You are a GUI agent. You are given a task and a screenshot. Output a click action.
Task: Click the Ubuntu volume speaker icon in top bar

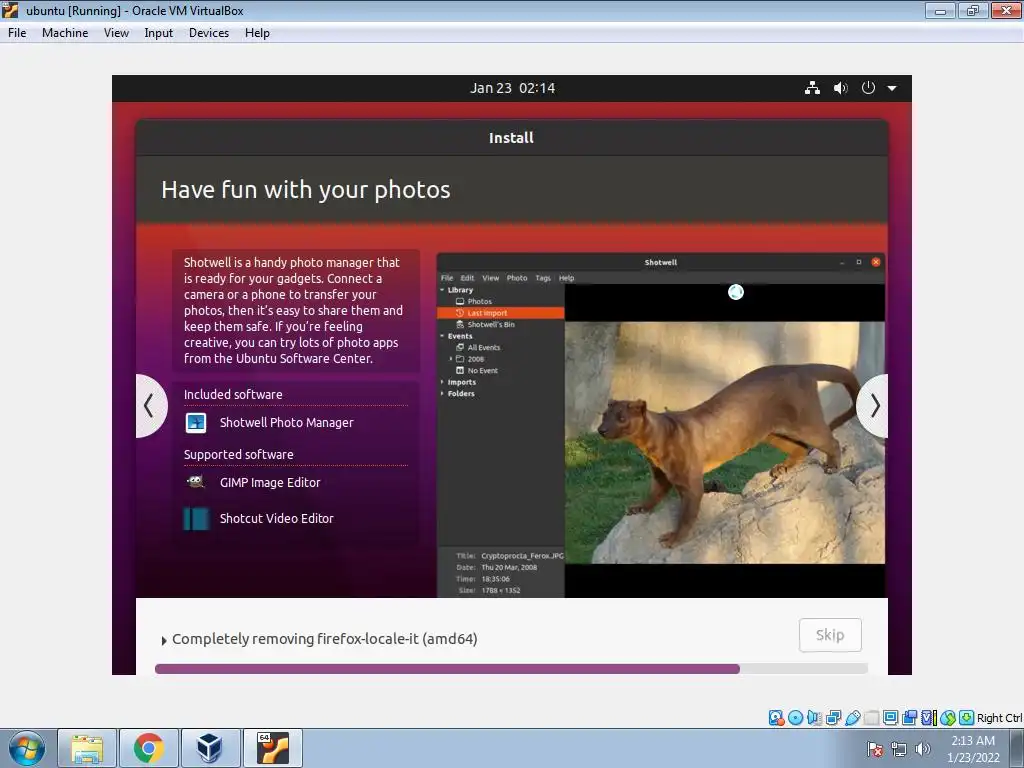[840, 88]
